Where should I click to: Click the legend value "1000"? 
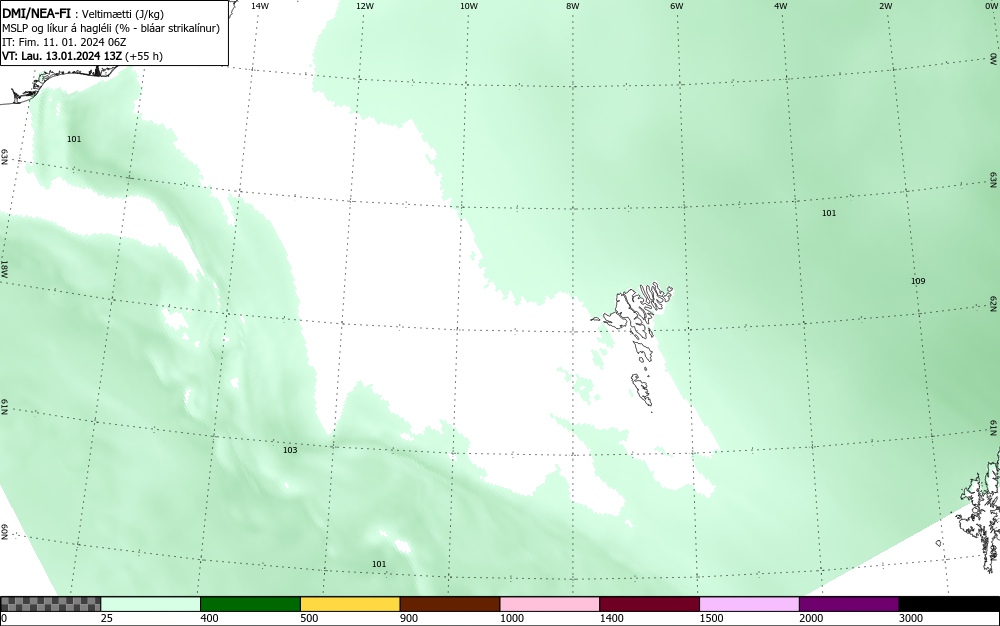click(511, 618)
